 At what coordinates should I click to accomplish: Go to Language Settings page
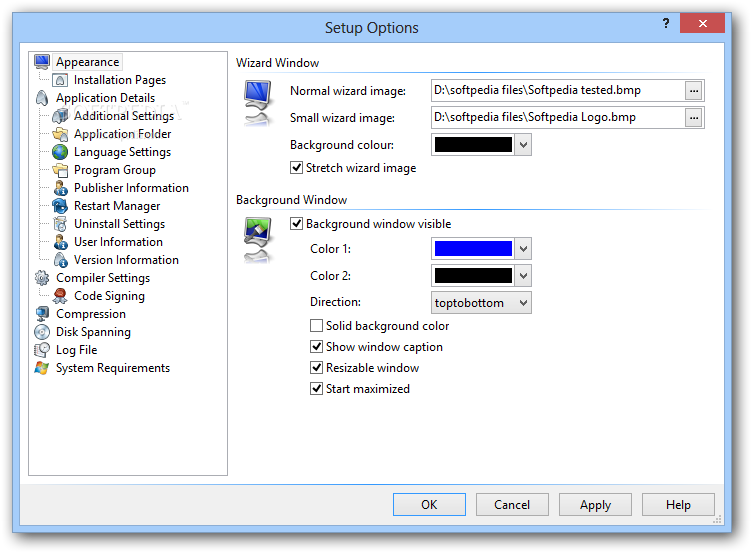(122, 152)
